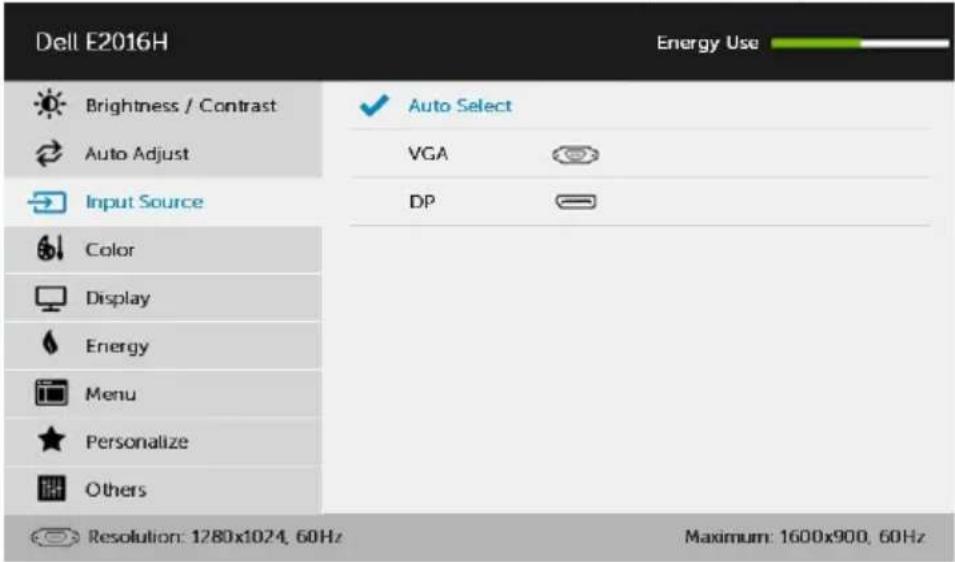Click the Others grid icon
This screenshot has height=562, width=955.
[x=51, y=488]
